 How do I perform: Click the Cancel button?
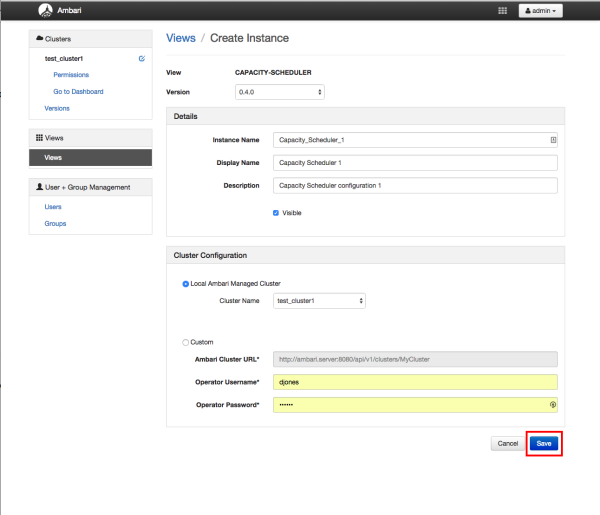pyautogui.click(x=507, y=443)
